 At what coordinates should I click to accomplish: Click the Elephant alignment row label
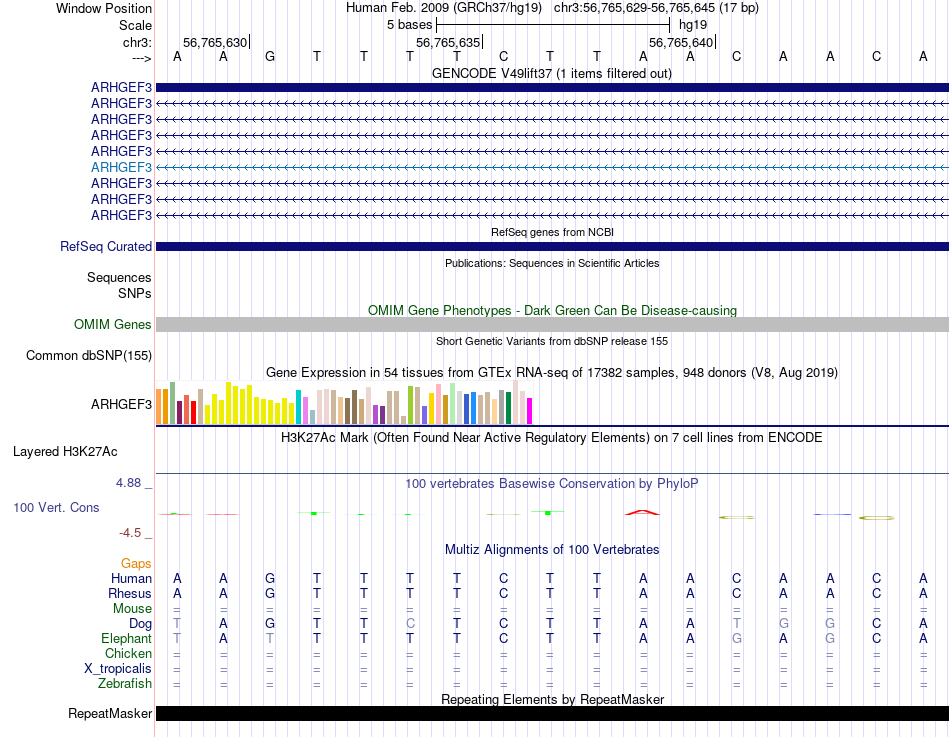coord(126,639)
